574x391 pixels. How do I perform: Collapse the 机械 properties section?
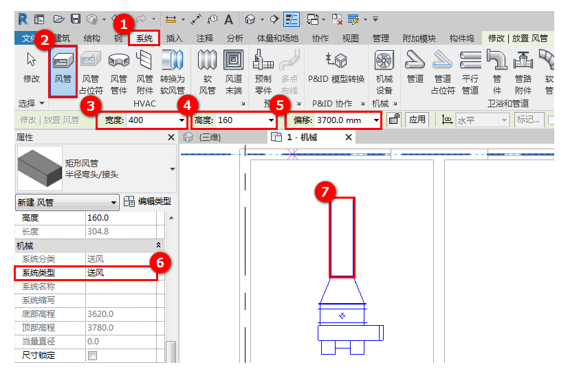tap(159, 245)
